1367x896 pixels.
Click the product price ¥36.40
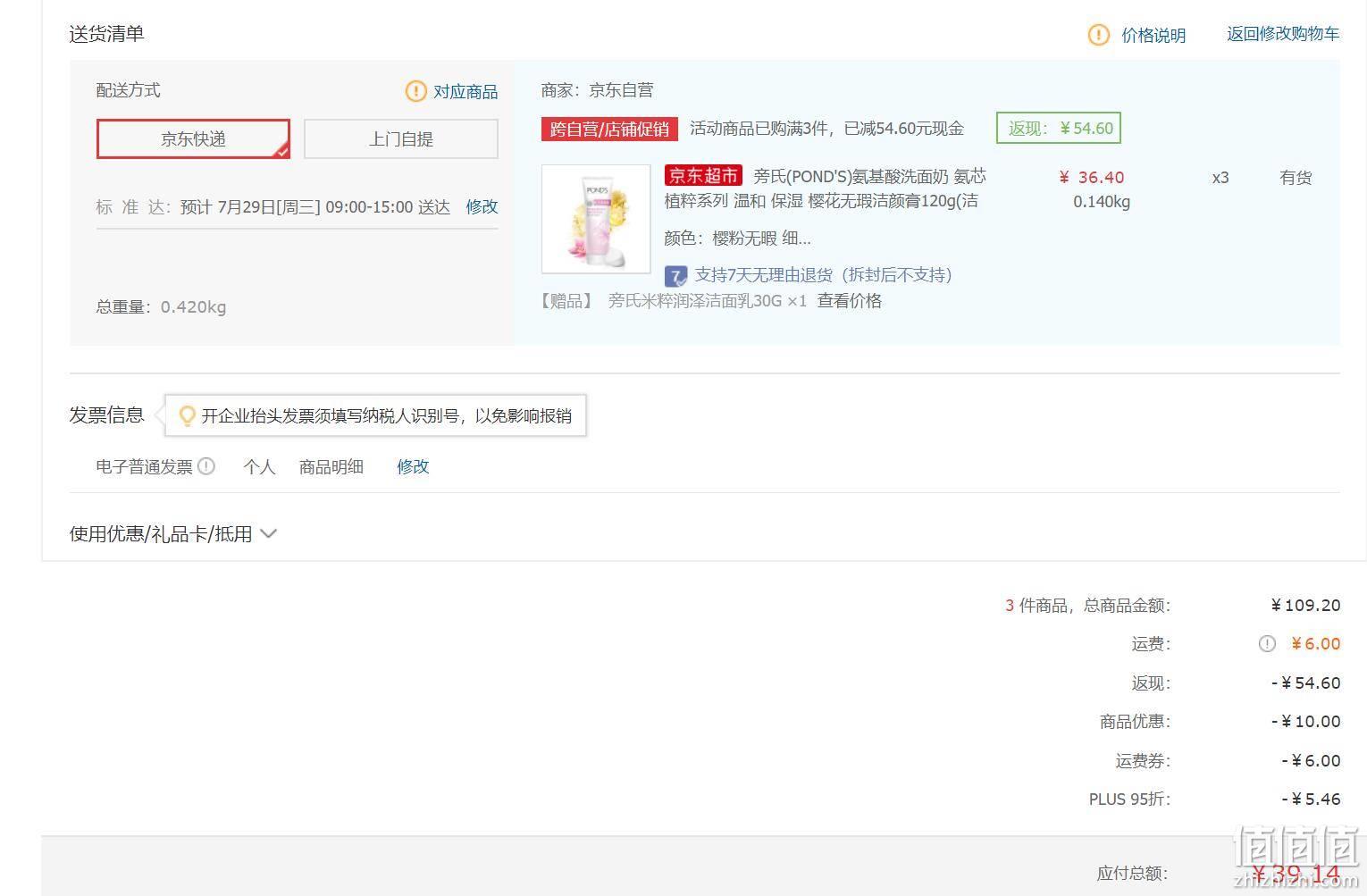[x=1091, y=178]
